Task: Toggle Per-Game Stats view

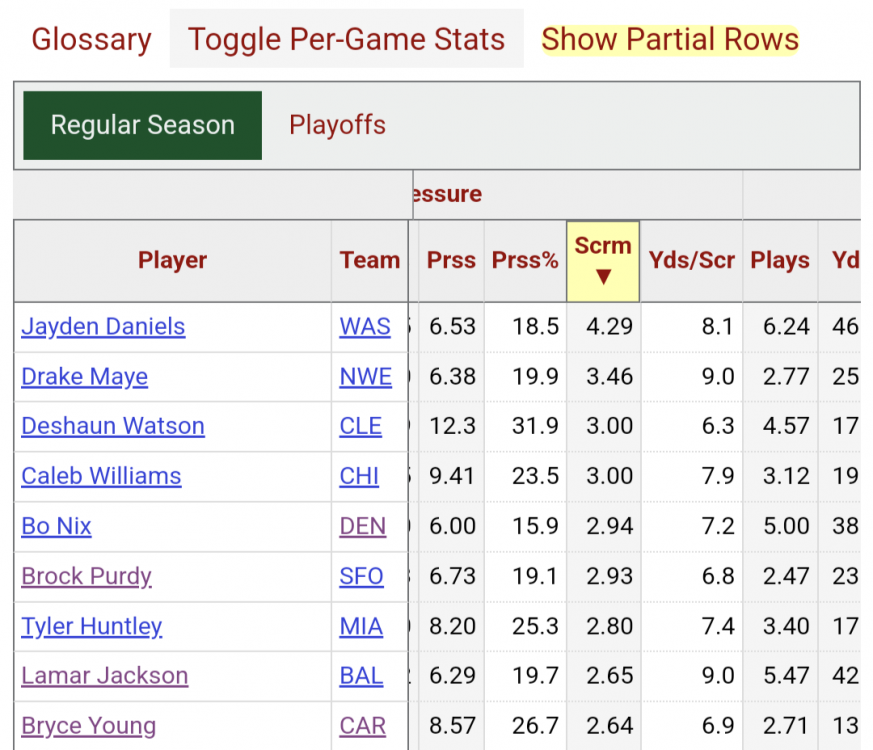Action: 346,40
